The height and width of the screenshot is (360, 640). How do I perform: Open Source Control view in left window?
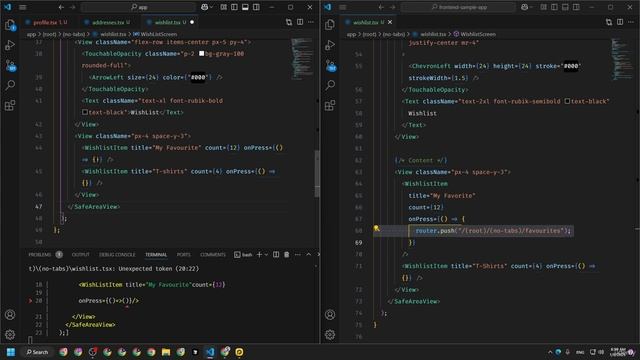click(x=10, y=65)
